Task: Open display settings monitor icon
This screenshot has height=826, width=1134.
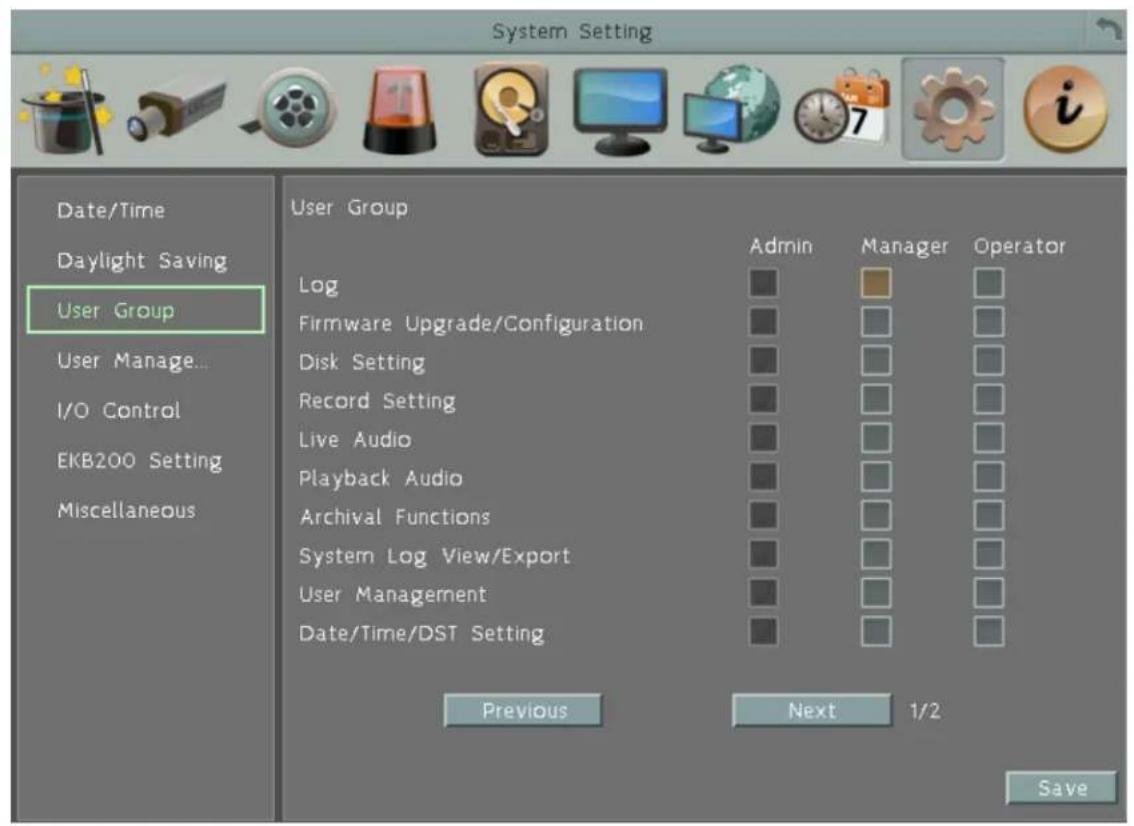Action: click(x=620, y=111)
